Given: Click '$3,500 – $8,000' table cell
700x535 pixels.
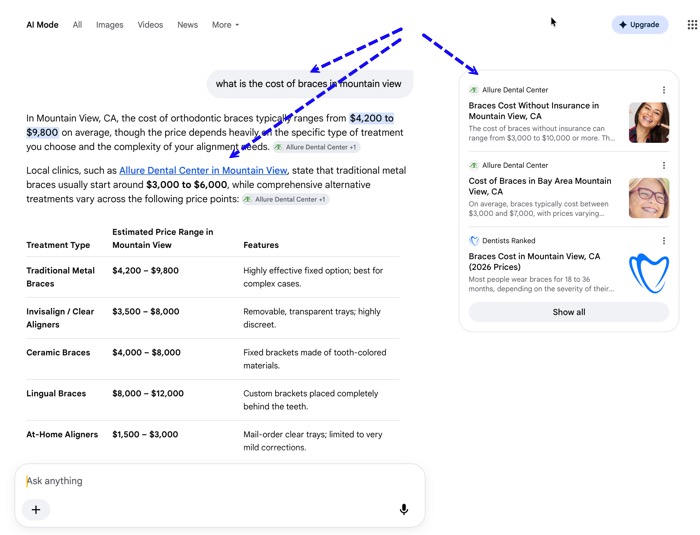Looking at the screenshot, I should coord(146,312).
